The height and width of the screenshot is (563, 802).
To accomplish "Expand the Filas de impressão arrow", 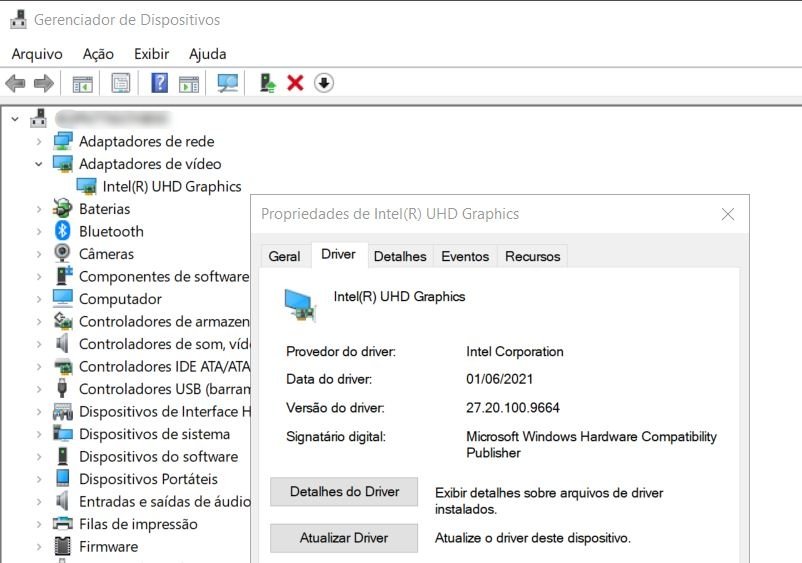I will (x=39, y=524).
